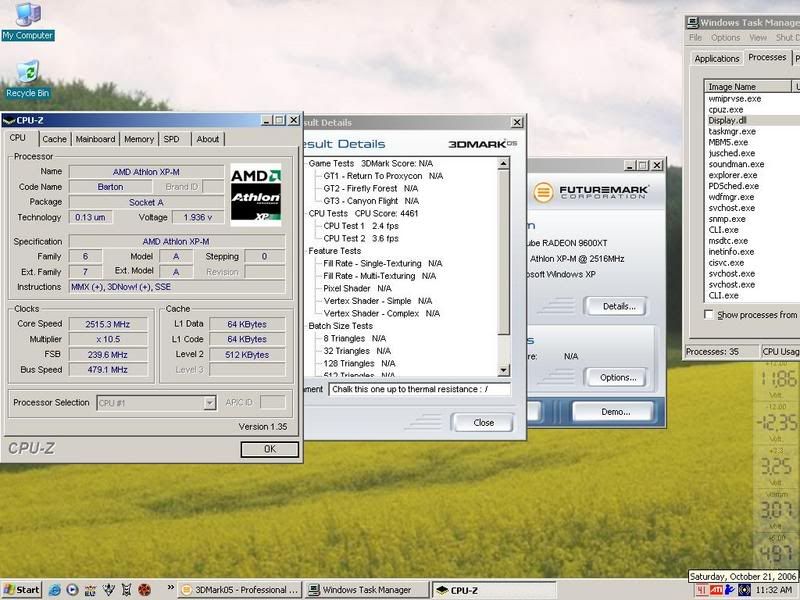Click the scroll up arrow in Result Details
800x600 pixels.
[x=504, y=164]
